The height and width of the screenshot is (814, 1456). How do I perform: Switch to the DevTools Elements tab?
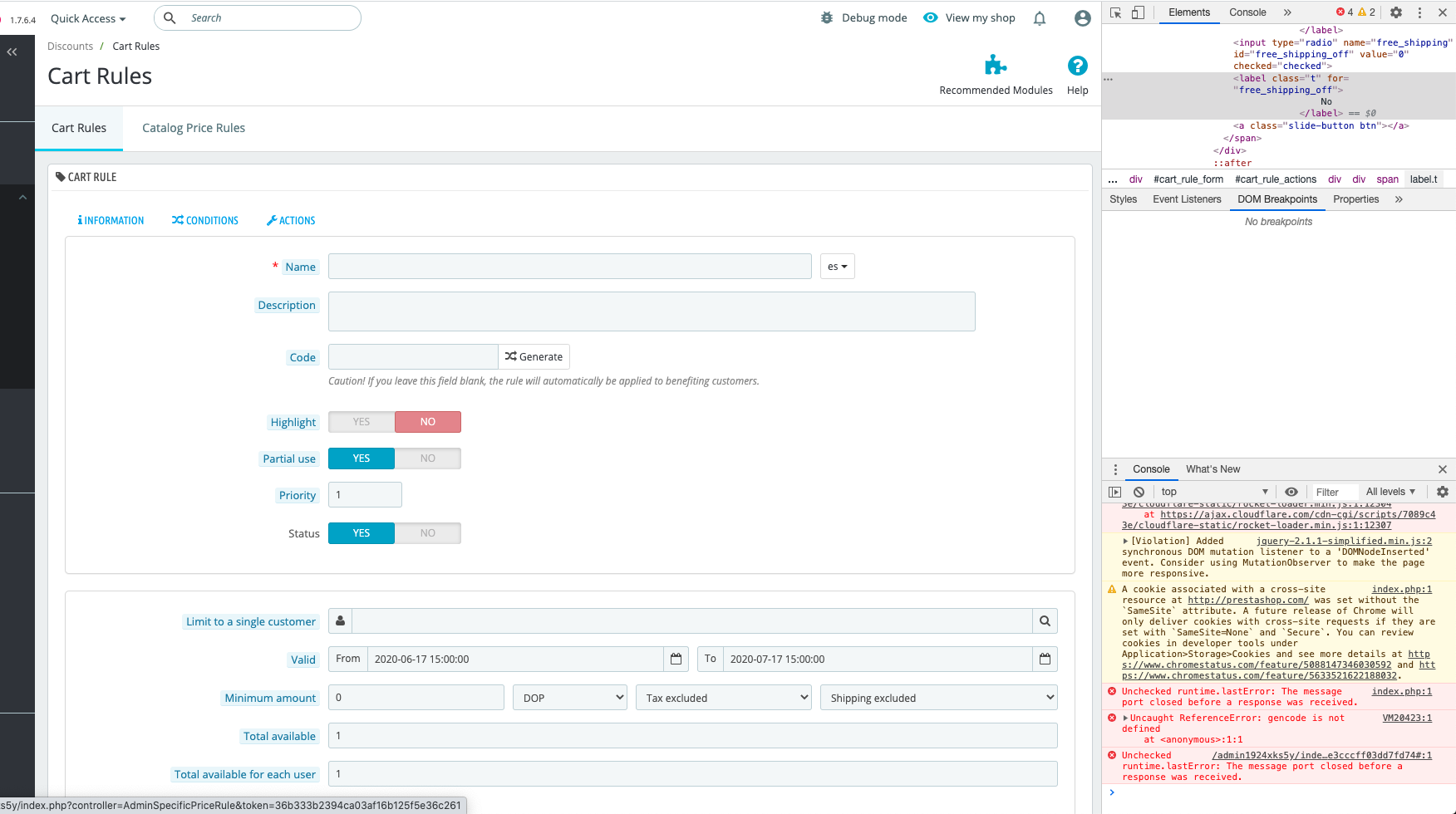[x=1189, y=12]
